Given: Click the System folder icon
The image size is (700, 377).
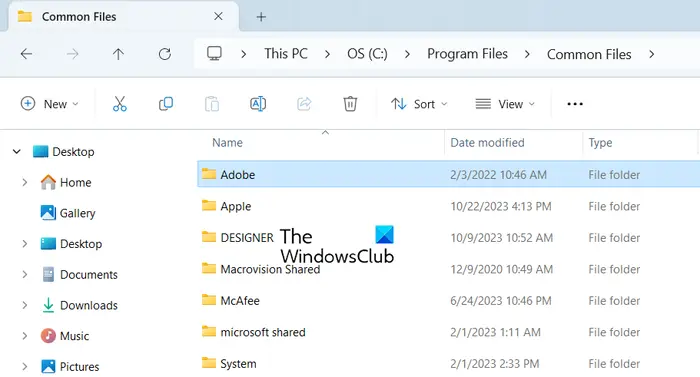Looking at the screenshot, I should (209, 363).
